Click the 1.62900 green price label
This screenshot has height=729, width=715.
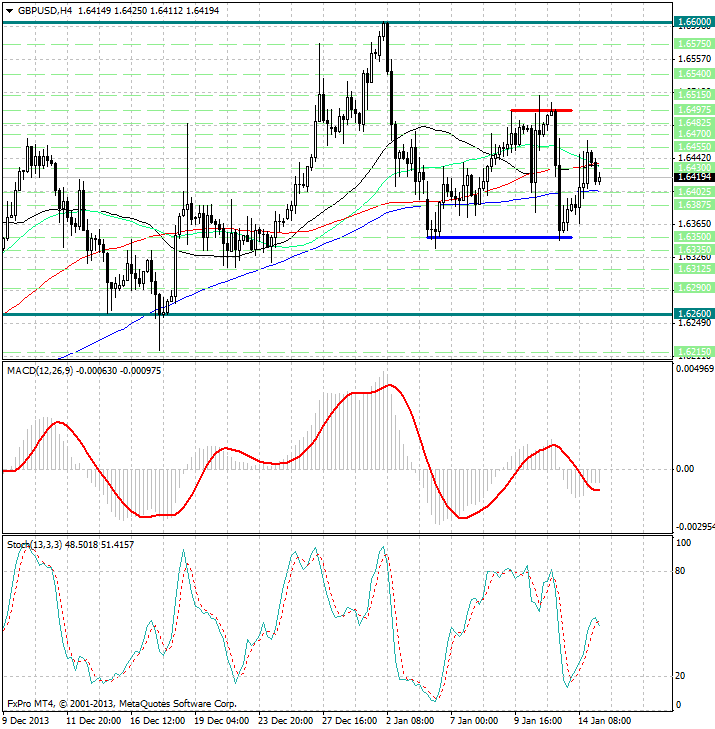[x=694, y=288]
